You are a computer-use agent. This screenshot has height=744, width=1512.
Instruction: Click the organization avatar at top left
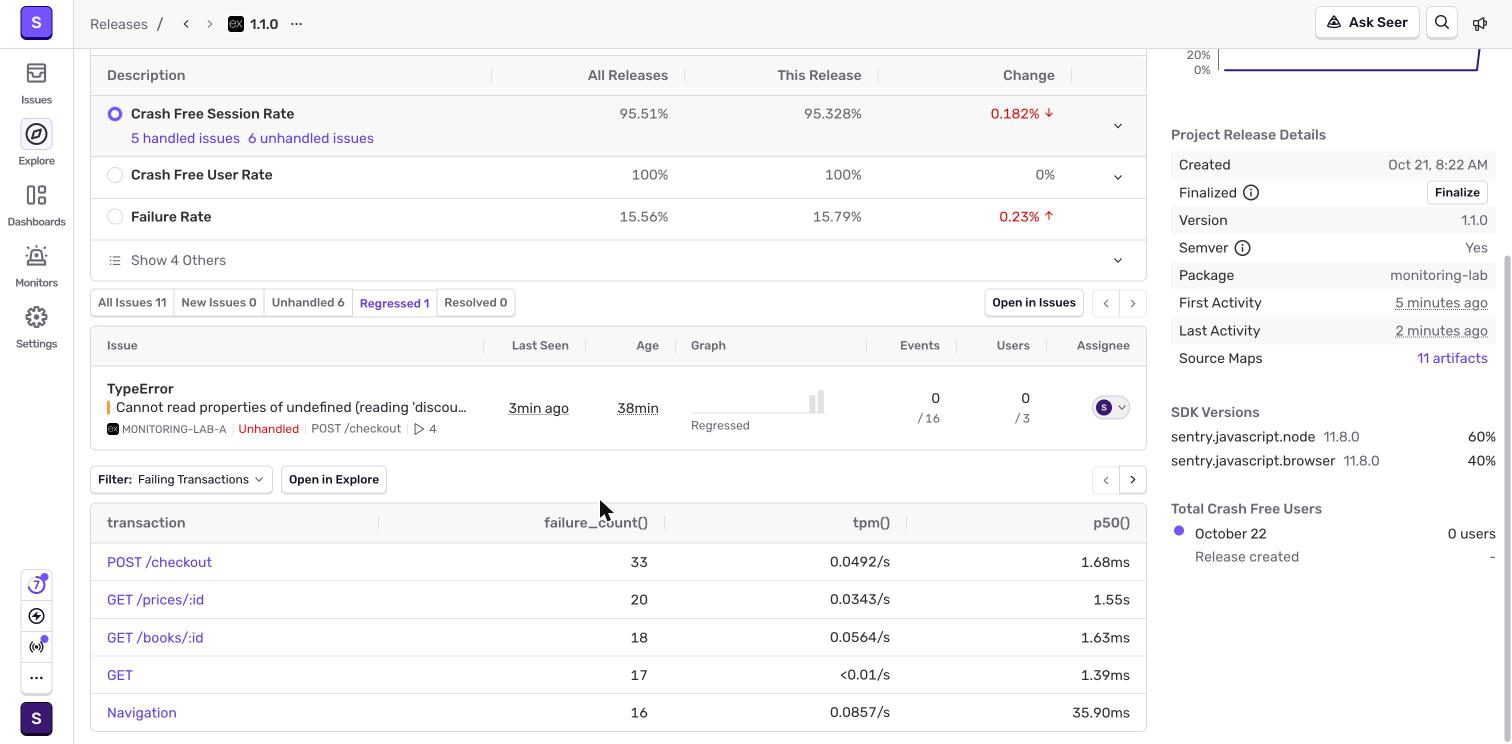click(36, 23)
